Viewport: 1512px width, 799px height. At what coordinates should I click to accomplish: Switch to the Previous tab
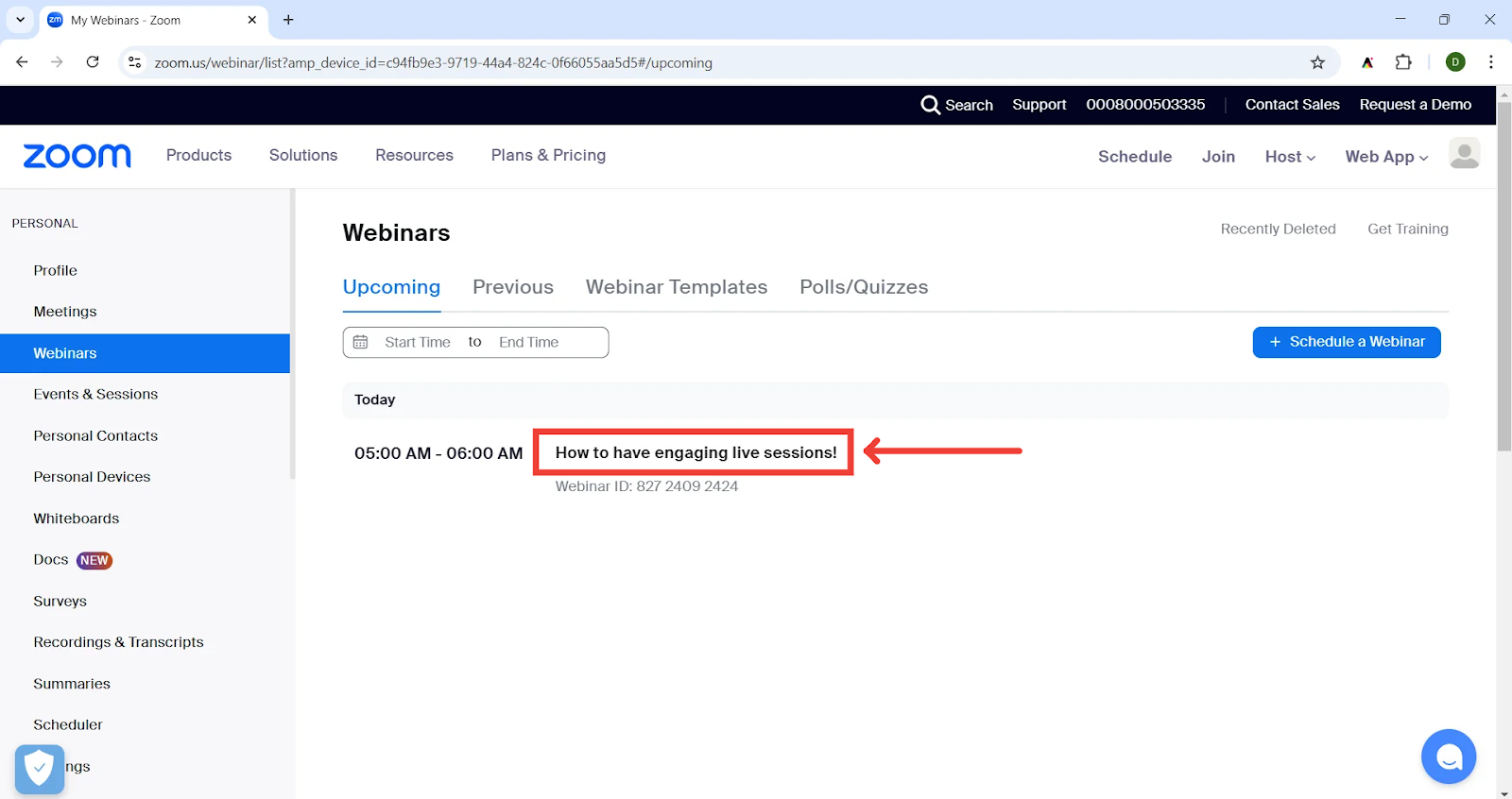(x=513, y=287)
